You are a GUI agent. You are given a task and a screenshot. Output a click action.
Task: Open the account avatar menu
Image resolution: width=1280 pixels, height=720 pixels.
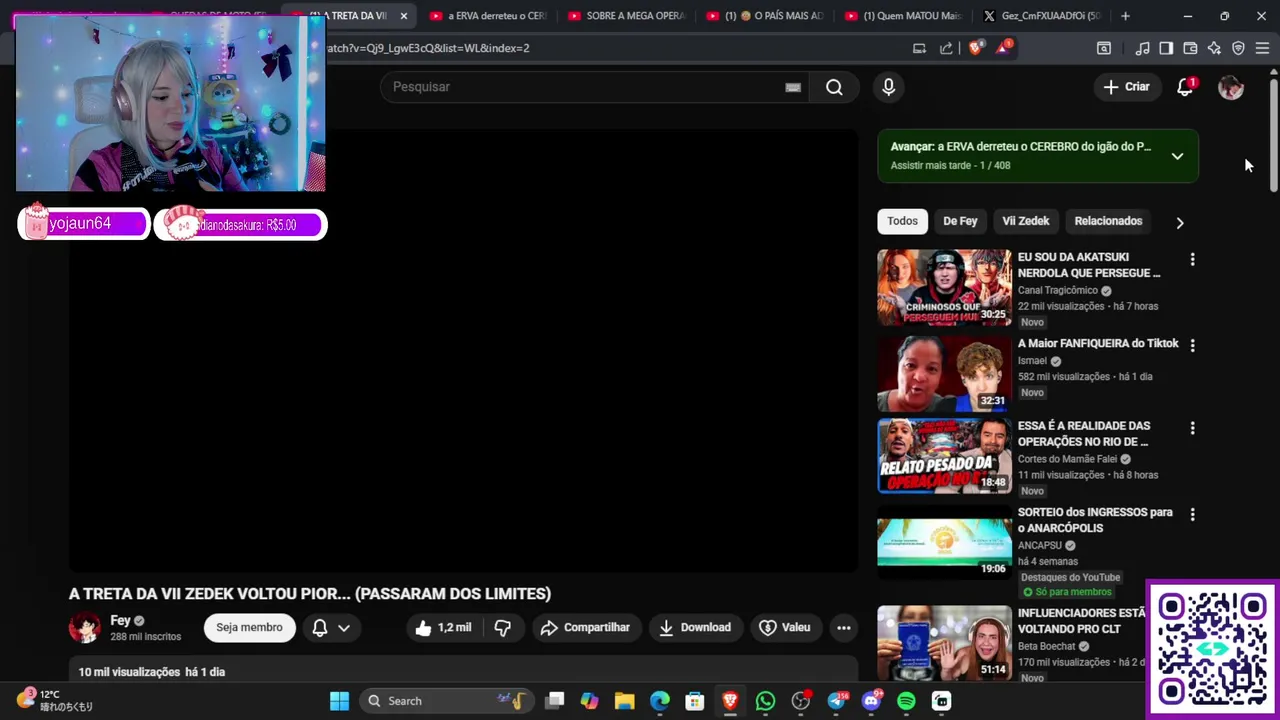coord(1231,87)
